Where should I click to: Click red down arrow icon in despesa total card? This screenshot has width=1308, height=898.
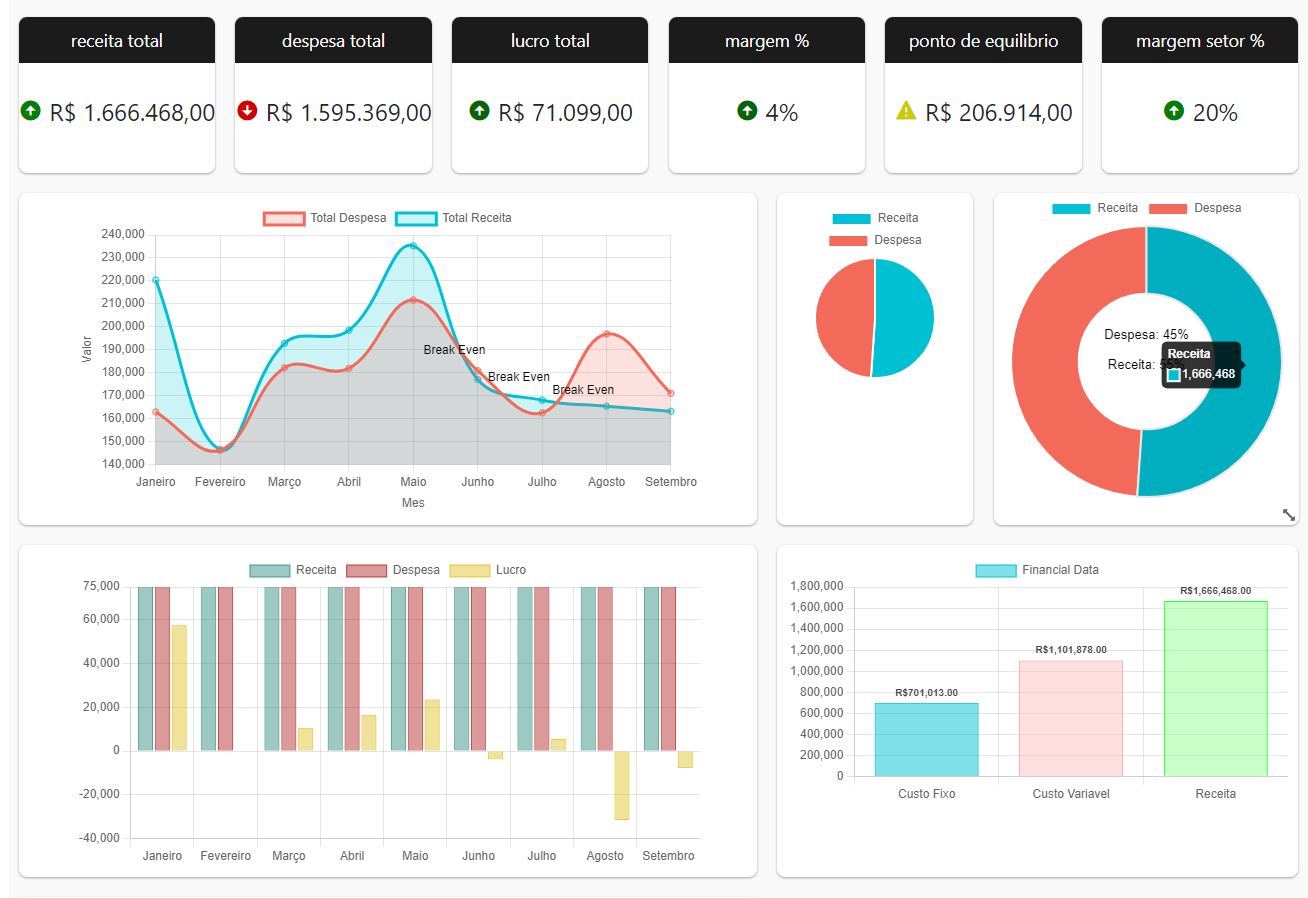pos(247,110)
